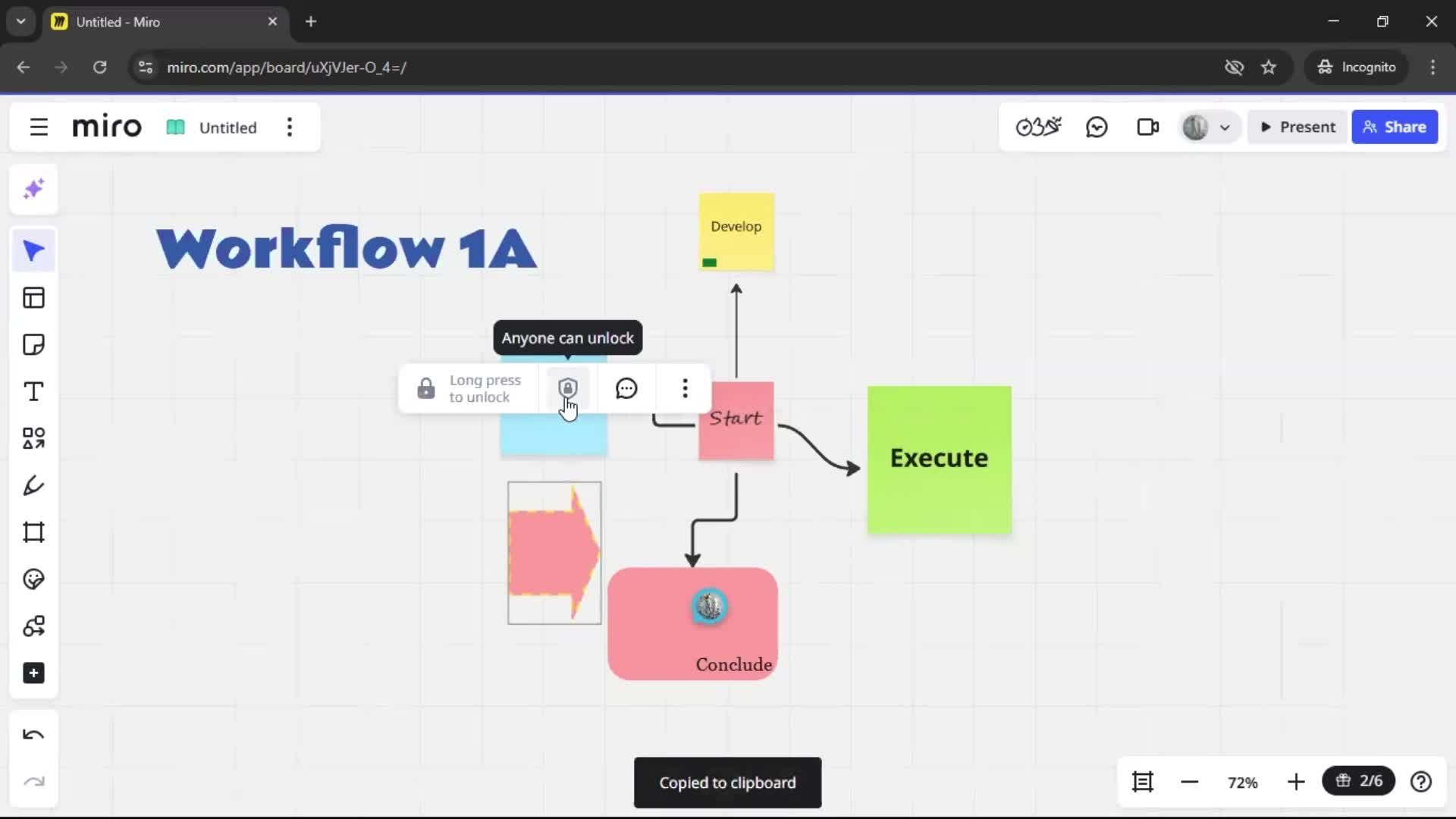
Task: Add a comment to the locked item
Action: pyautogui.click(x=626, y=388)
